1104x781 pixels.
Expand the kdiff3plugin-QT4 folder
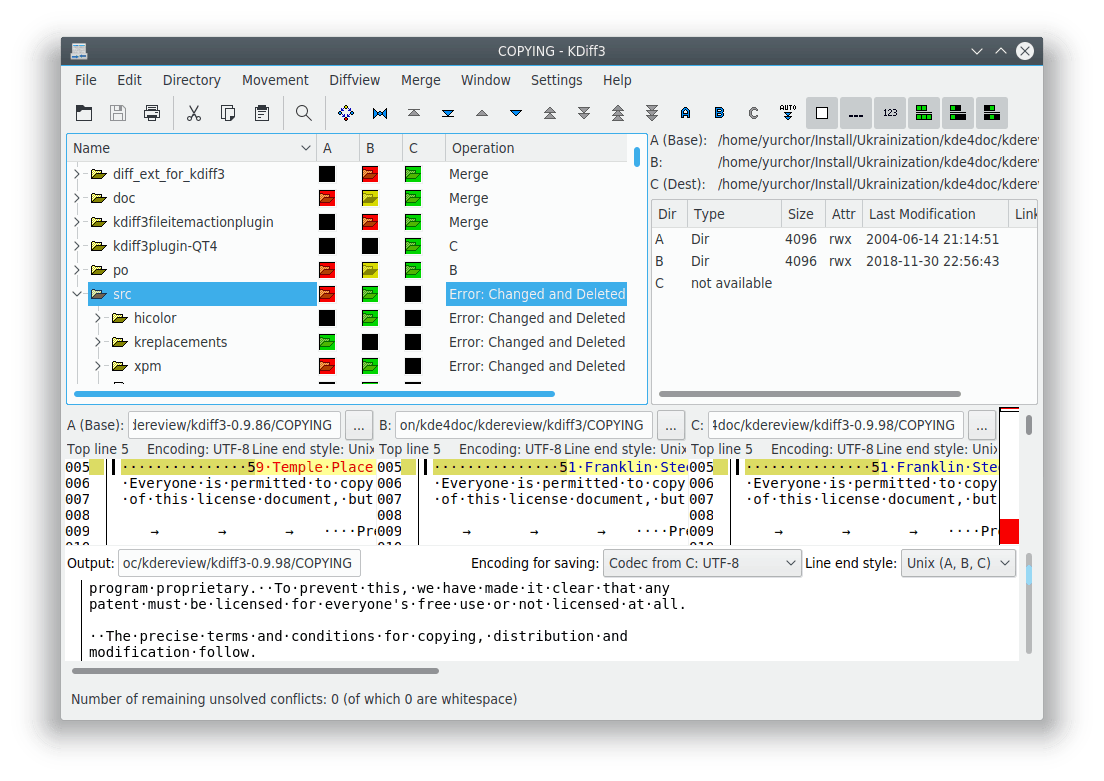coord(77,246)
